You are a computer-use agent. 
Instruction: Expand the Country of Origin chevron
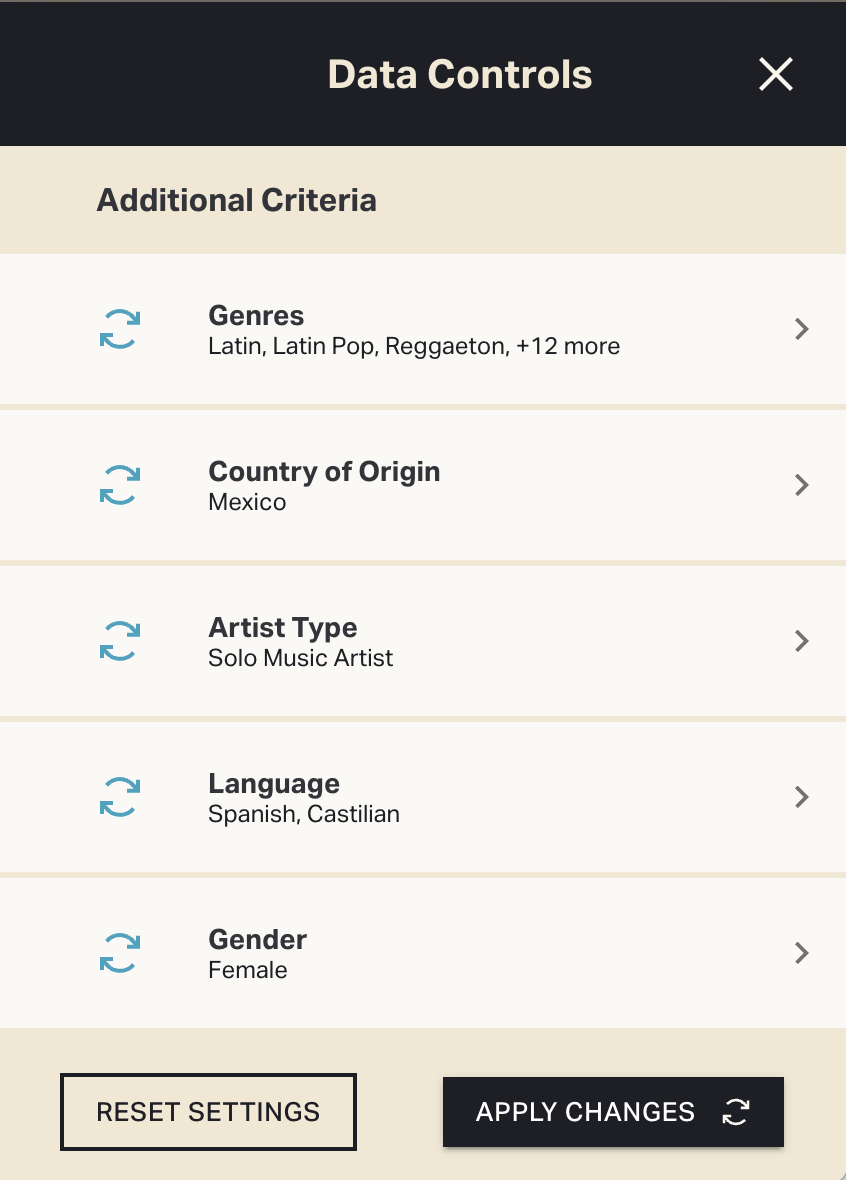(x=801, y=485)
